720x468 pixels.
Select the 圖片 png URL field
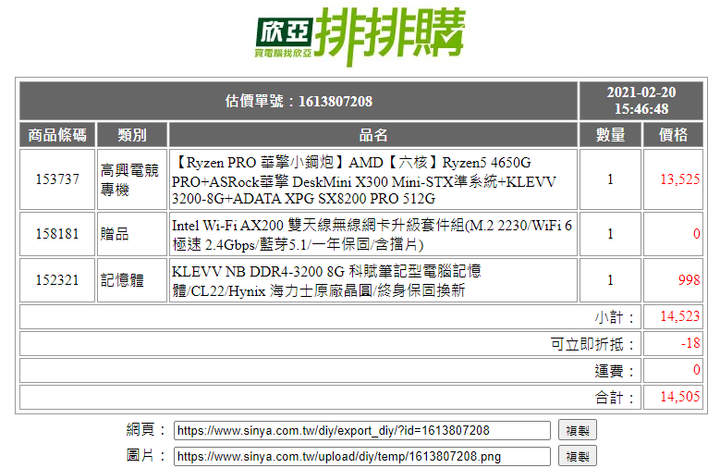click(362, 456)
